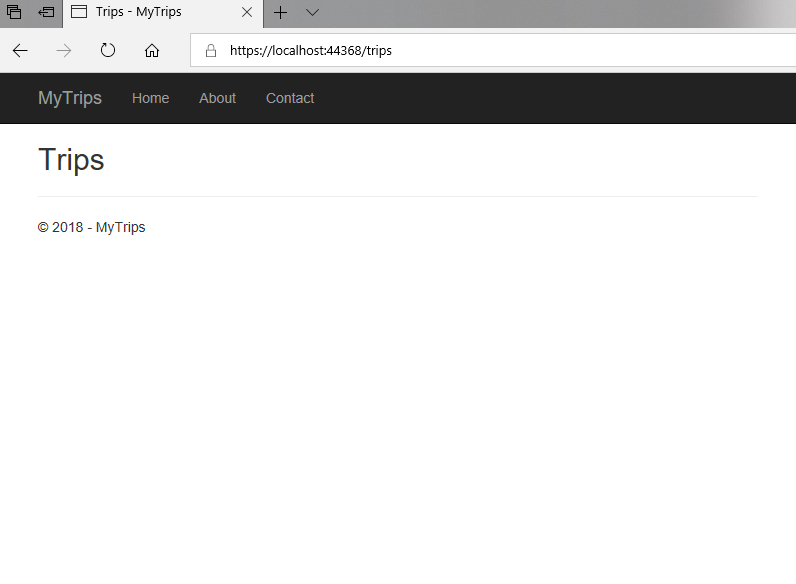Click the browser home icon
This screenshot has height=584, width=796.
152,51
